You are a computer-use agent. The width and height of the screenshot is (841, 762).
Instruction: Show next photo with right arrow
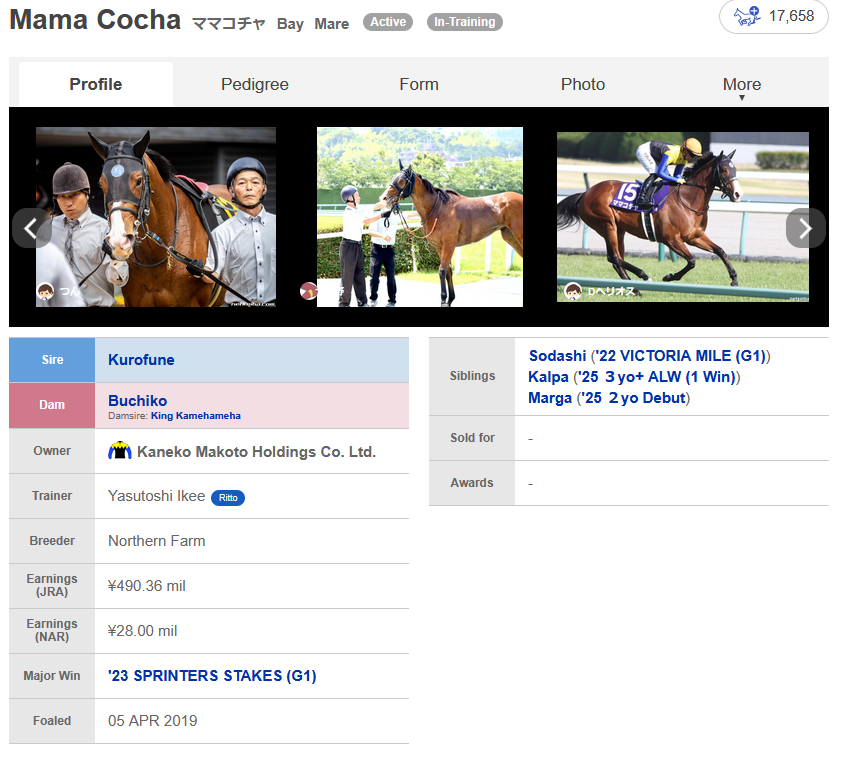pyautogui.click(x=806, y=228)
